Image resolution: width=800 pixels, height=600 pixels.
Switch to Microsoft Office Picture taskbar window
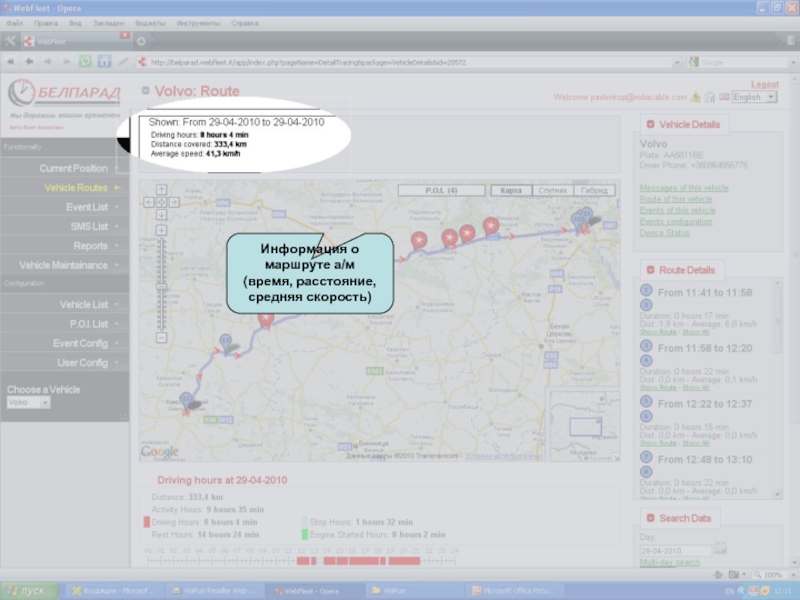click(x=515, y=590)
